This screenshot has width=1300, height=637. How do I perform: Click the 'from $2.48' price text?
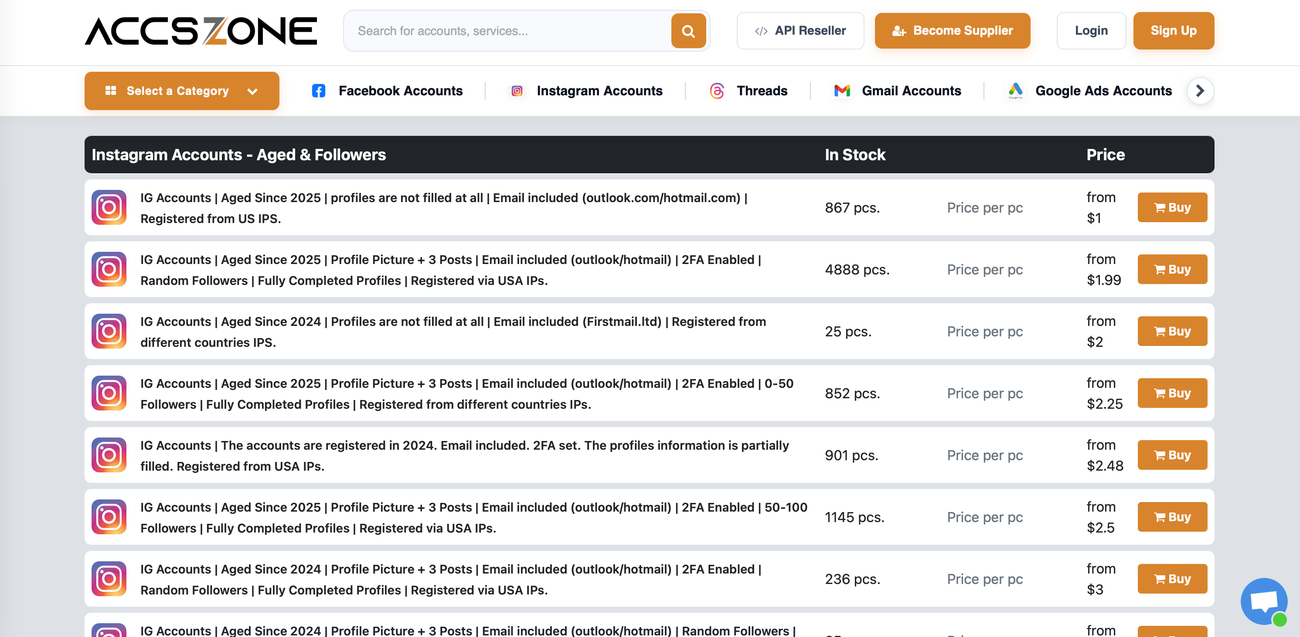tap(1105, 456)
